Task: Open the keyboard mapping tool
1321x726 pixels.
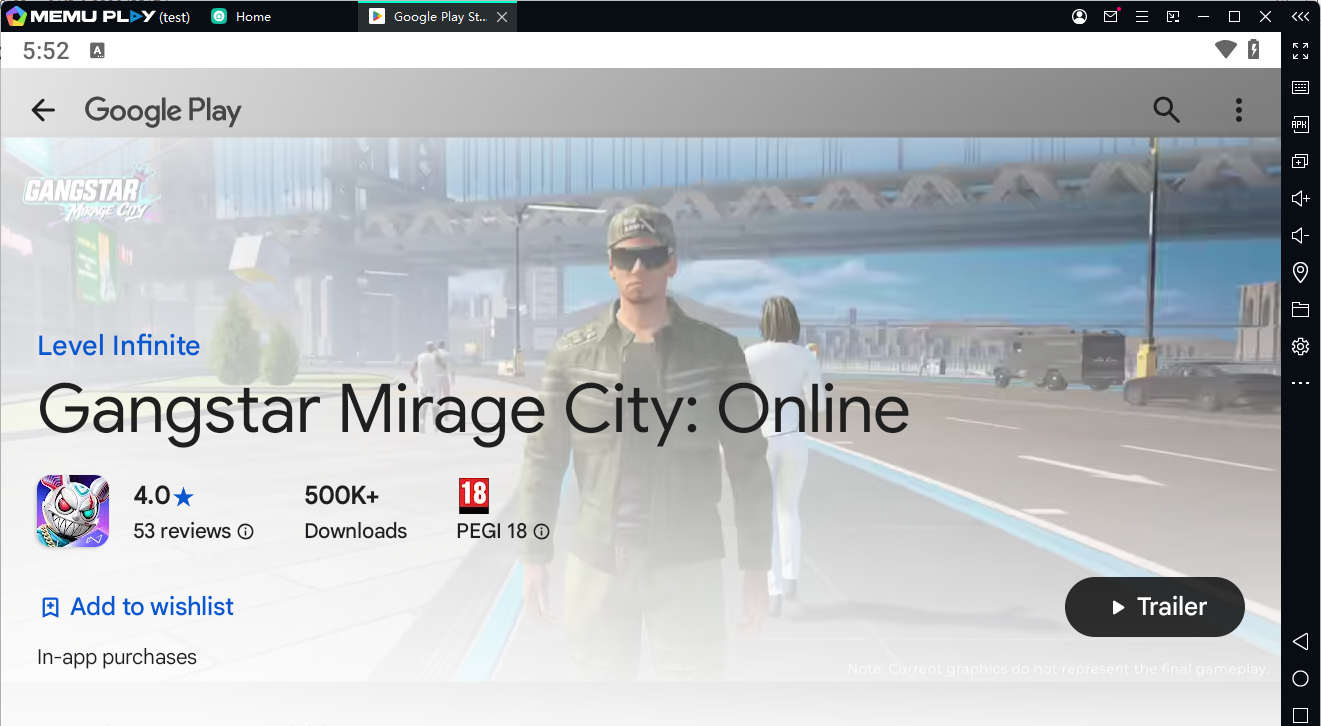Action: tap(1300, 88)
